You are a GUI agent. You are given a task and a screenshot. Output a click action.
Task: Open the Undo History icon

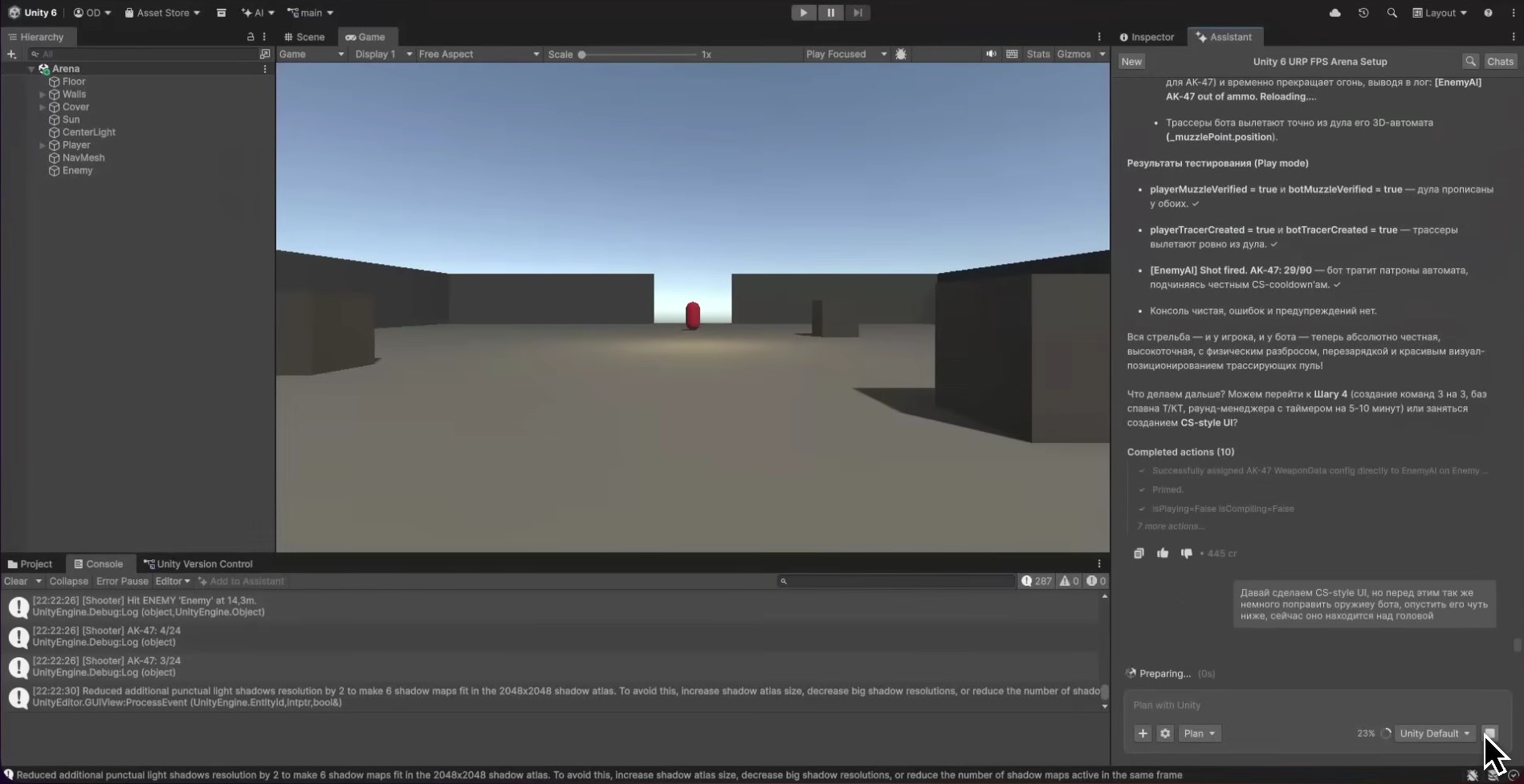pos(1363,13)
